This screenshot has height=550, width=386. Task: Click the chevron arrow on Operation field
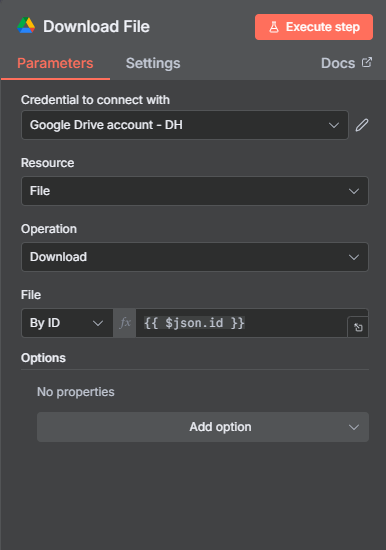(x=354, y=257)
